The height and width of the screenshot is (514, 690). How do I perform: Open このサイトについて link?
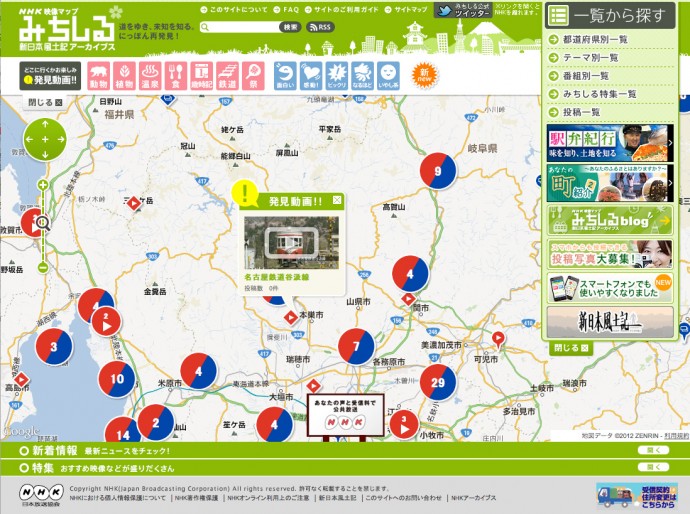pos(234,9)
